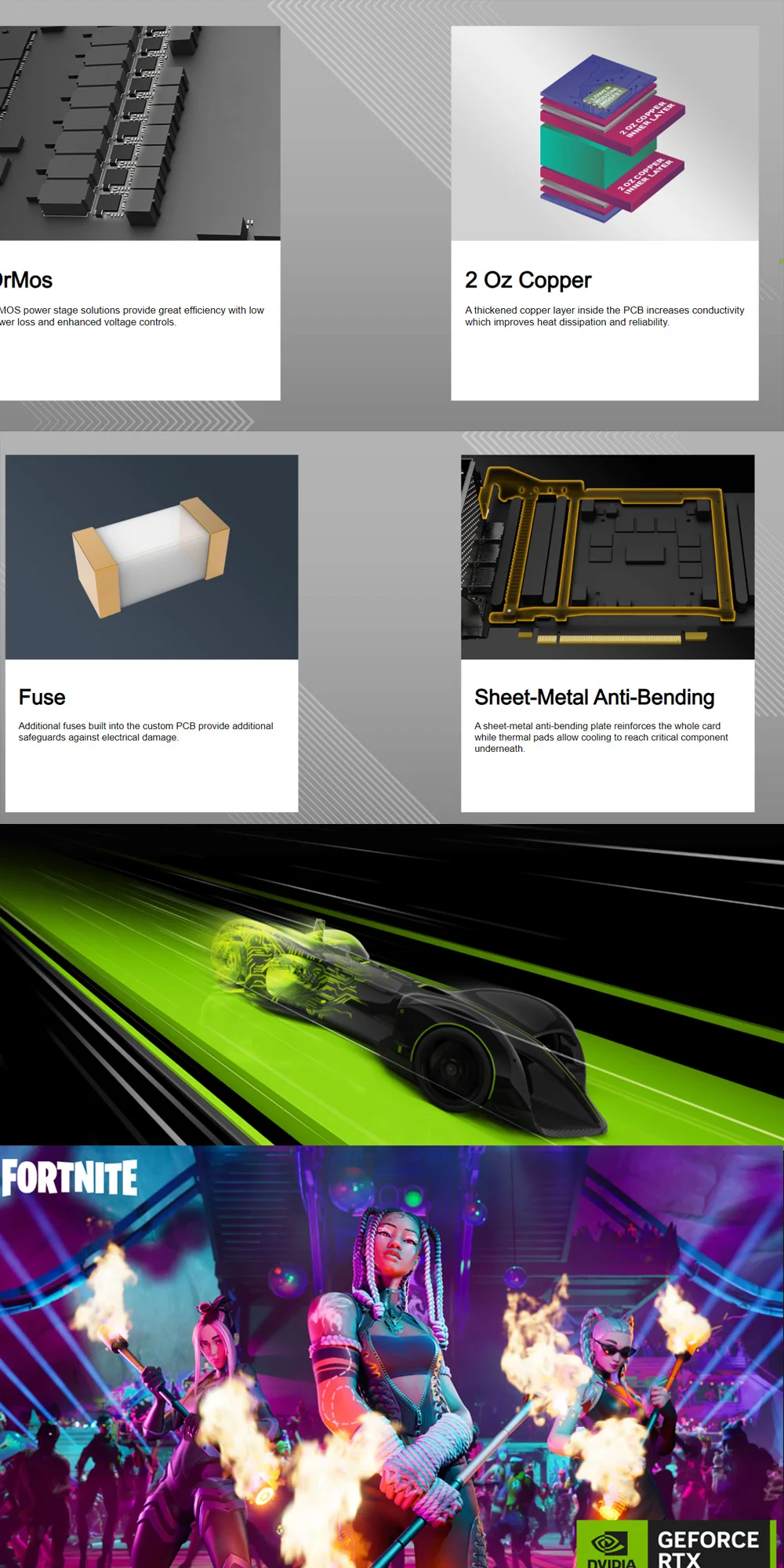
Task: Click the 'MOS power stage solutions' description text
Action: pos(132,316)
